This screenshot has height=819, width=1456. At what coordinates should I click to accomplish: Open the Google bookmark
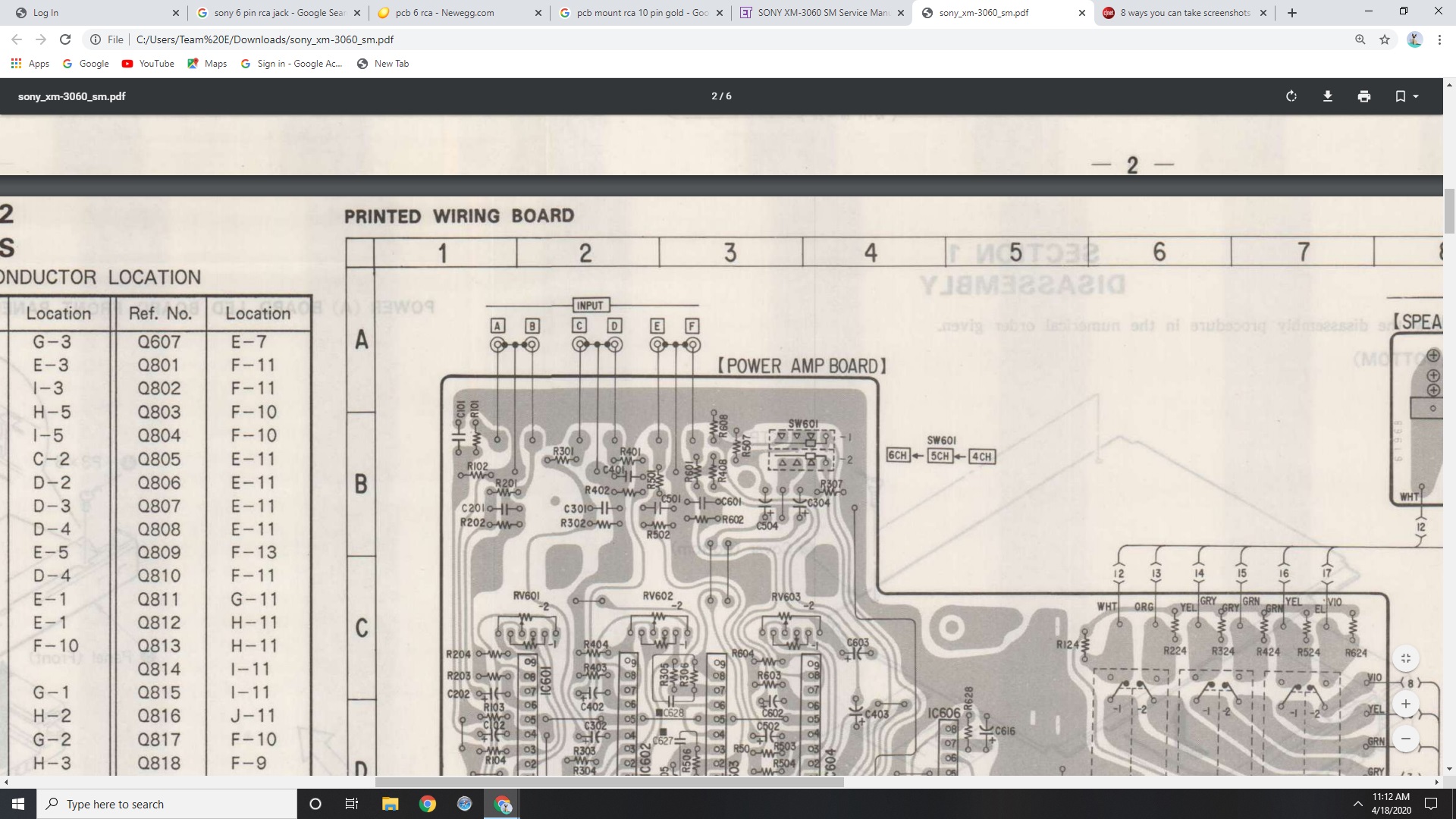[x=86, y=64]
